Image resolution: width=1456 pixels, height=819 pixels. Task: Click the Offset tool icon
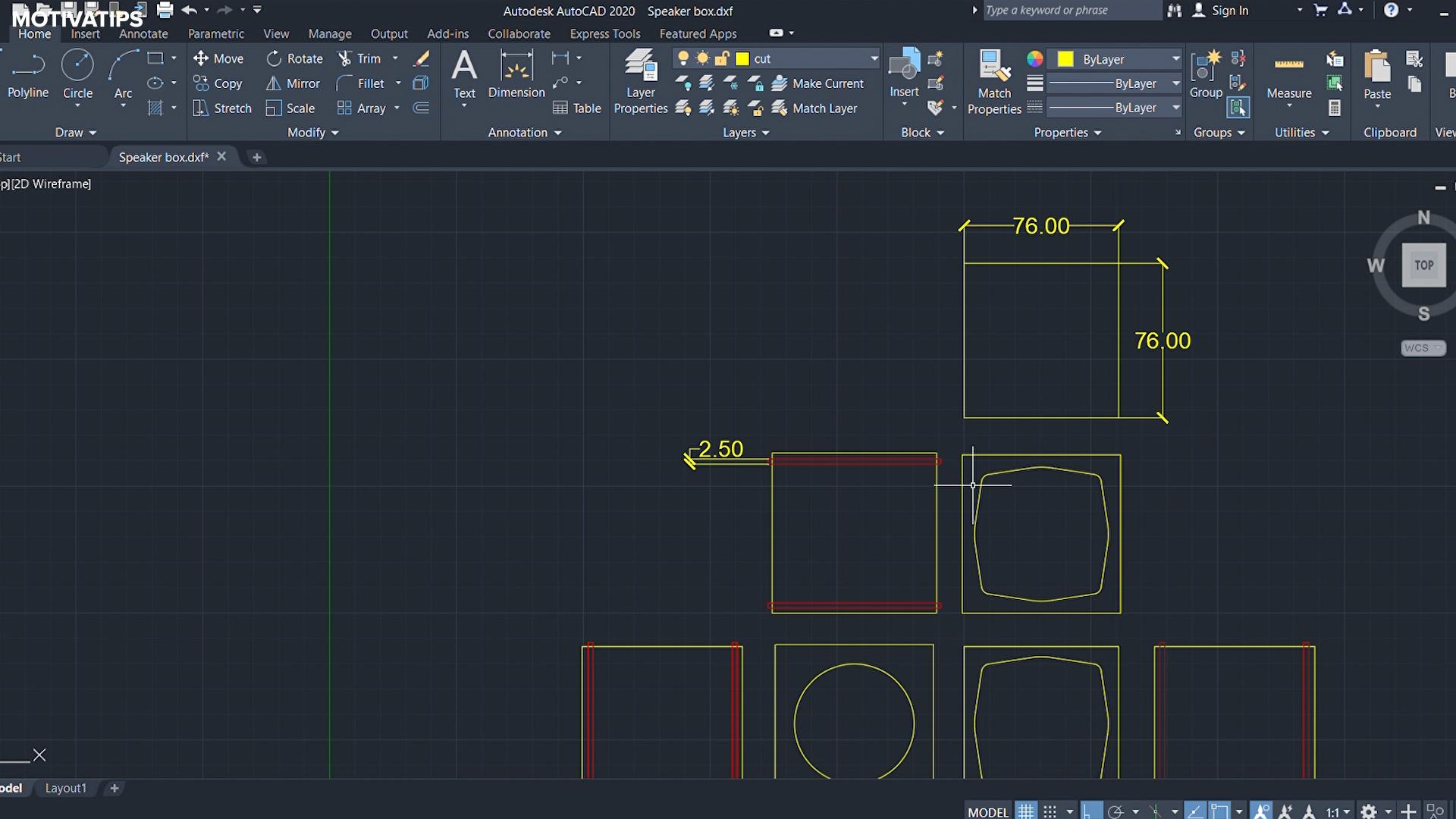coord(422,108)
